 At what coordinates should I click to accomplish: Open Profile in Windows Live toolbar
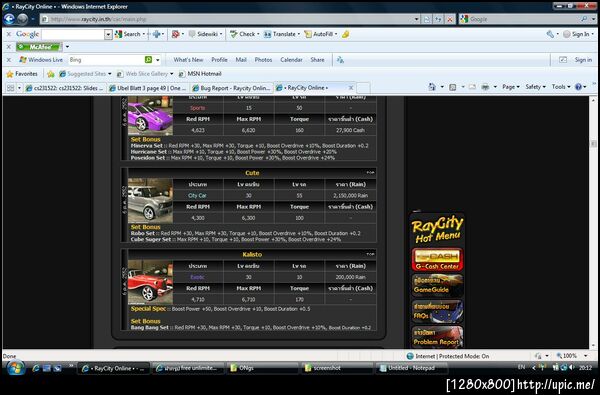(219, 60)
